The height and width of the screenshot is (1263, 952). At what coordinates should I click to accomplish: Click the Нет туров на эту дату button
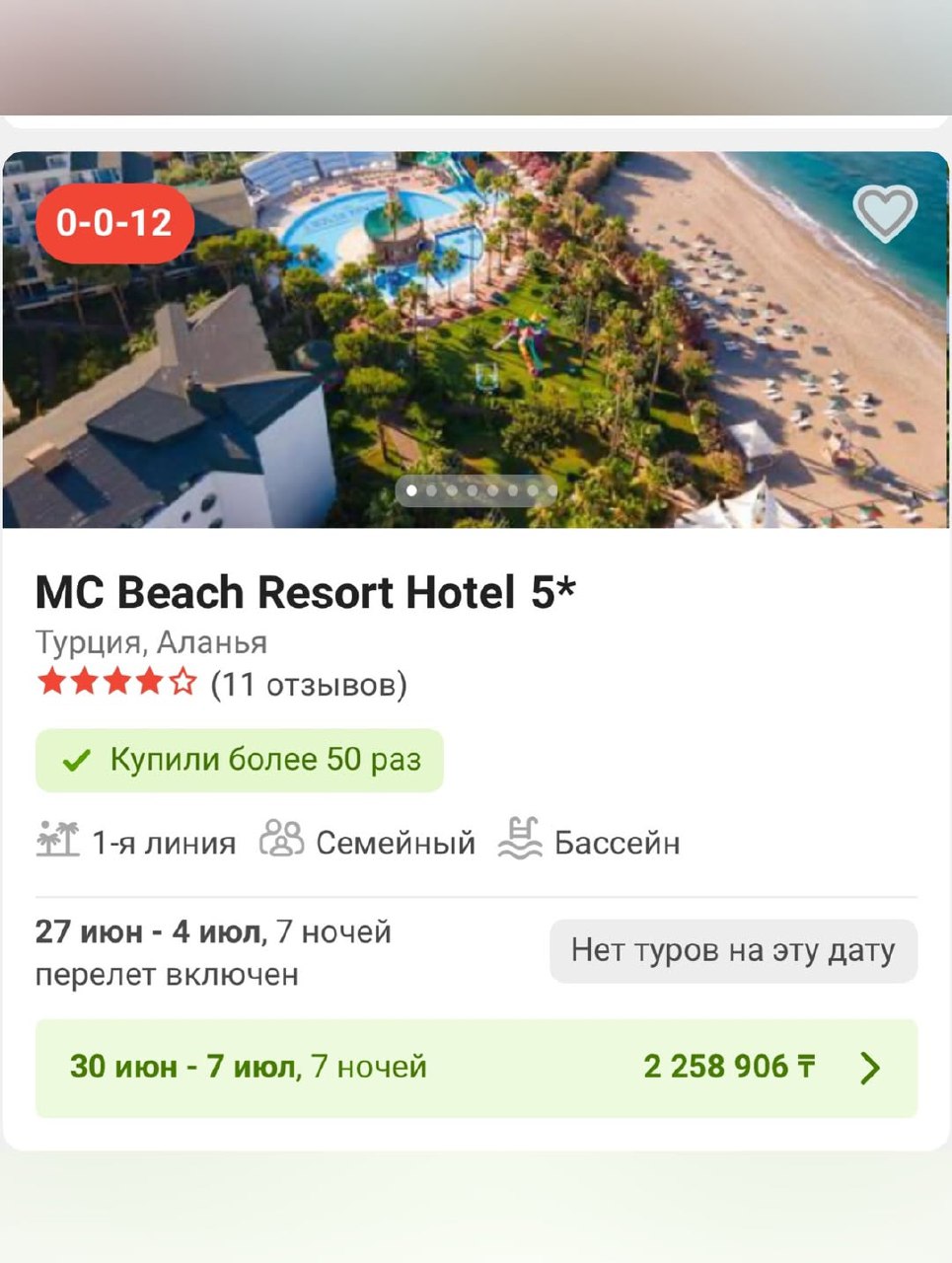(x=733, y=951)
